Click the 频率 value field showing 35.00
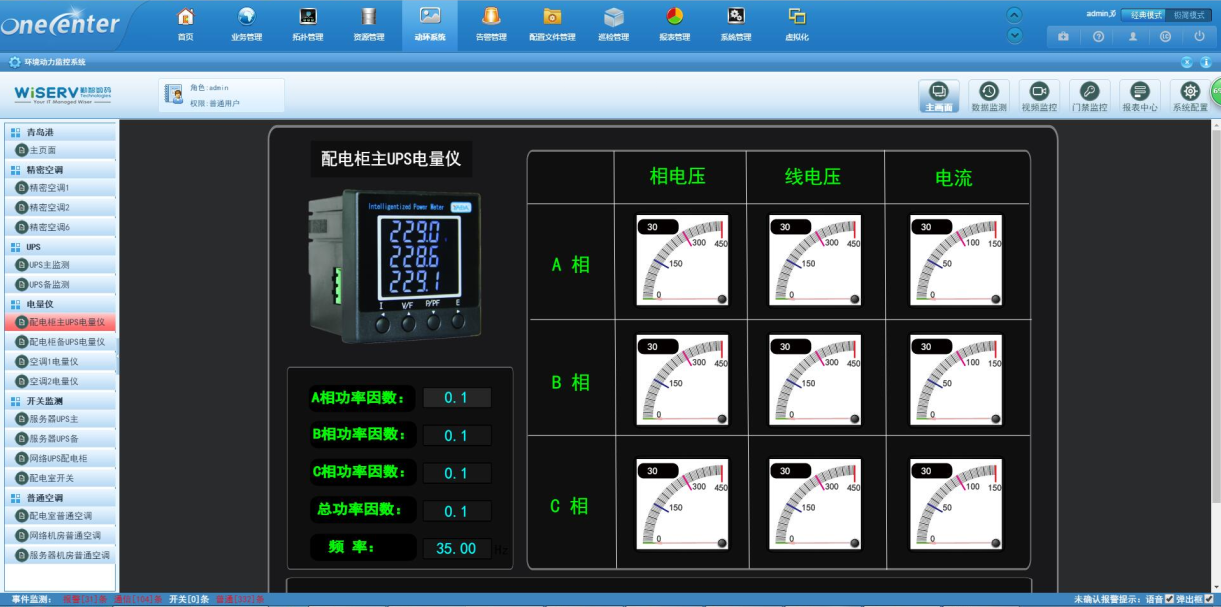1221x607 pixels. [x=456, y=549]
